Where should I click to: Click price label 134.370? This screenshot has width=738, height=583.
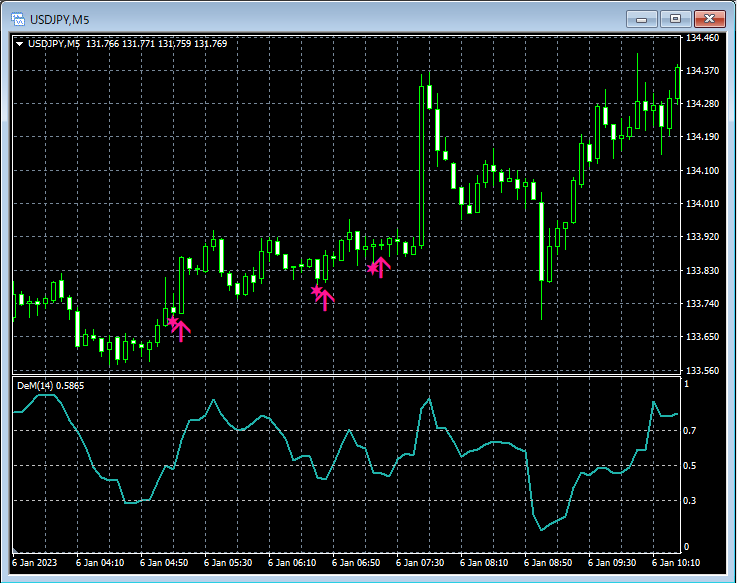point(703,71)
